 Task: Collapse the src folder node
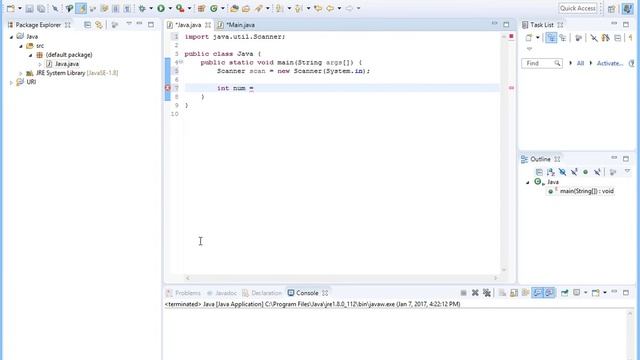(21, 46)
